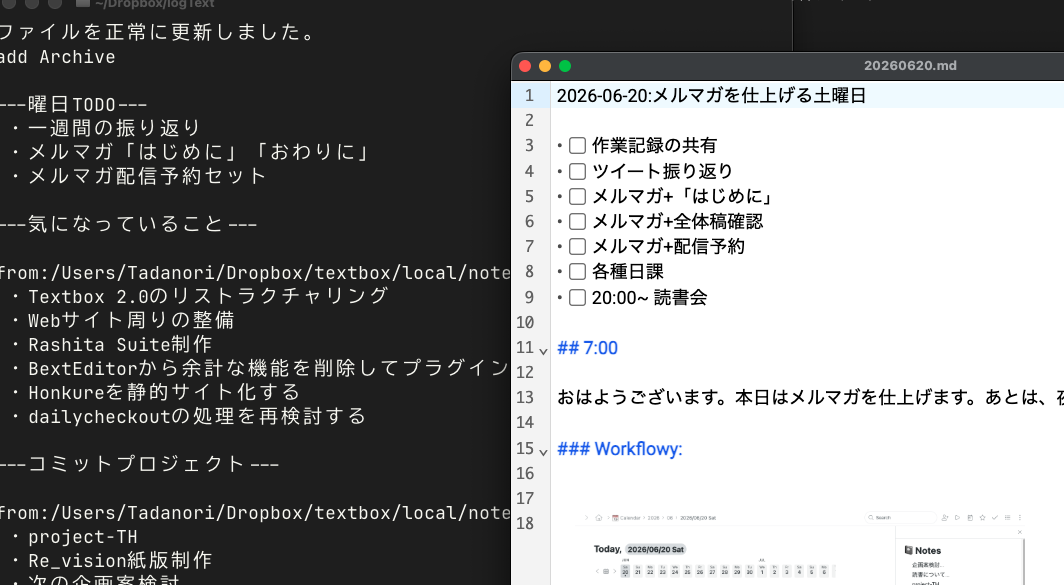The width and height of the screenshot is (1064, 585).
Task: Tick the メルマガ+全体稿確認 checkbox
Action: [577, 221]
